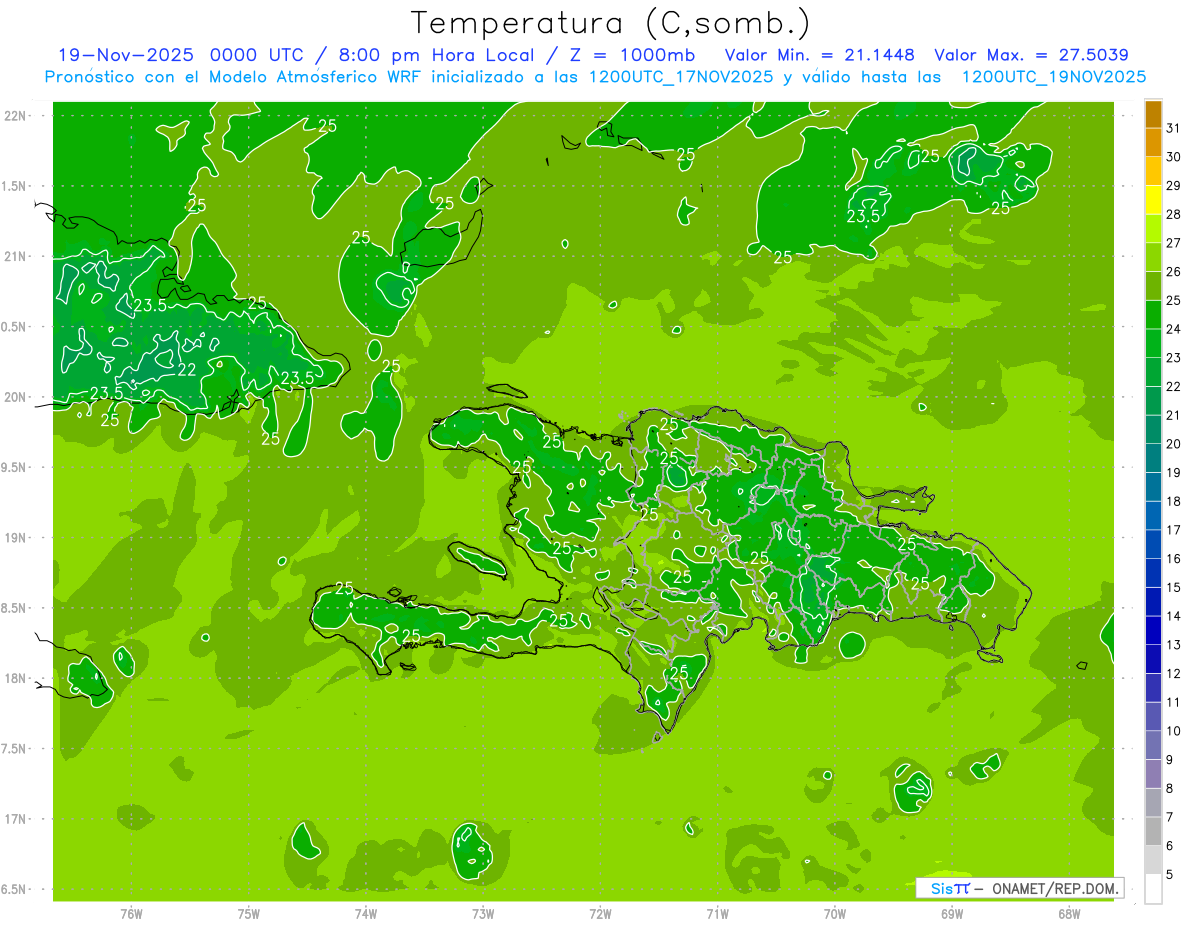1200x927 pixels.
Task: Pick the gray swatch between 6 and 7
Action: tap(1153, 831)
